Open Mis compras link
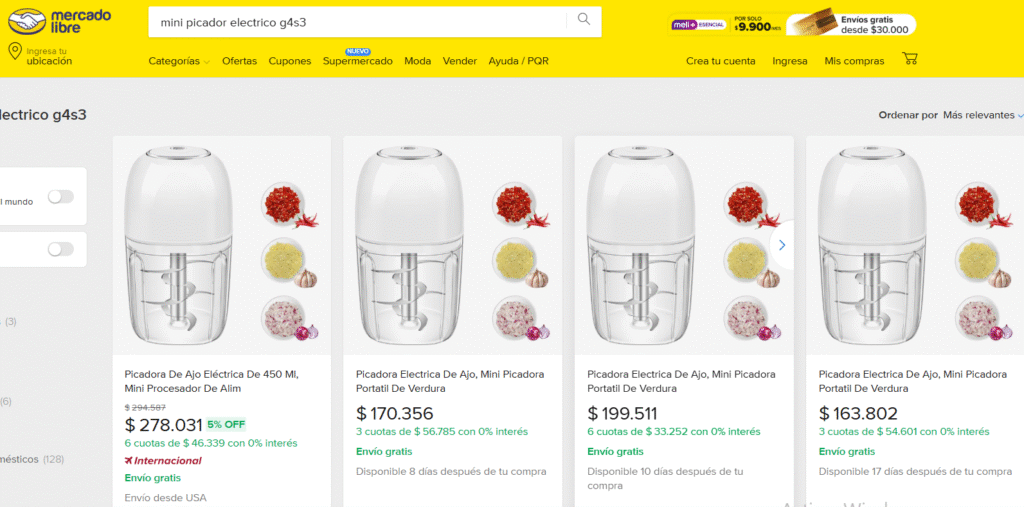Viewport: 1024px width, 507px height. coord(854,61)
